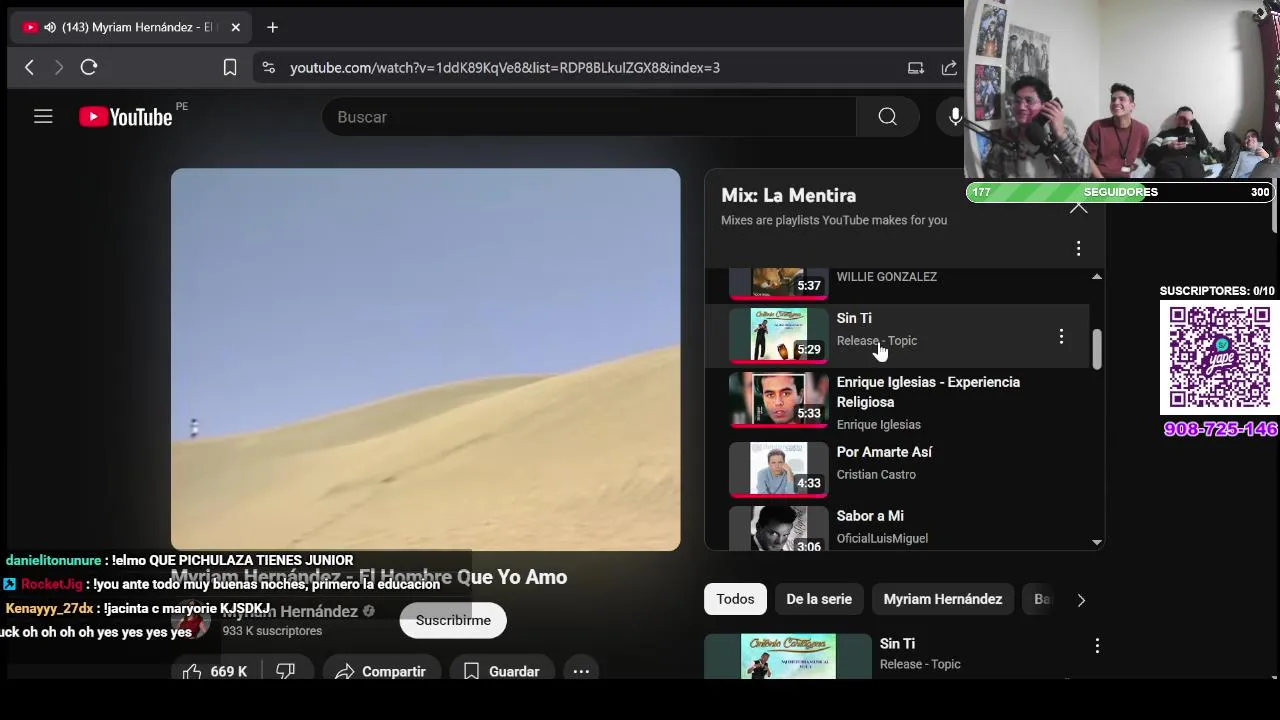Click the address bar URL
The width and height of the screenshot is (1280, 720).
click(505, 68)
